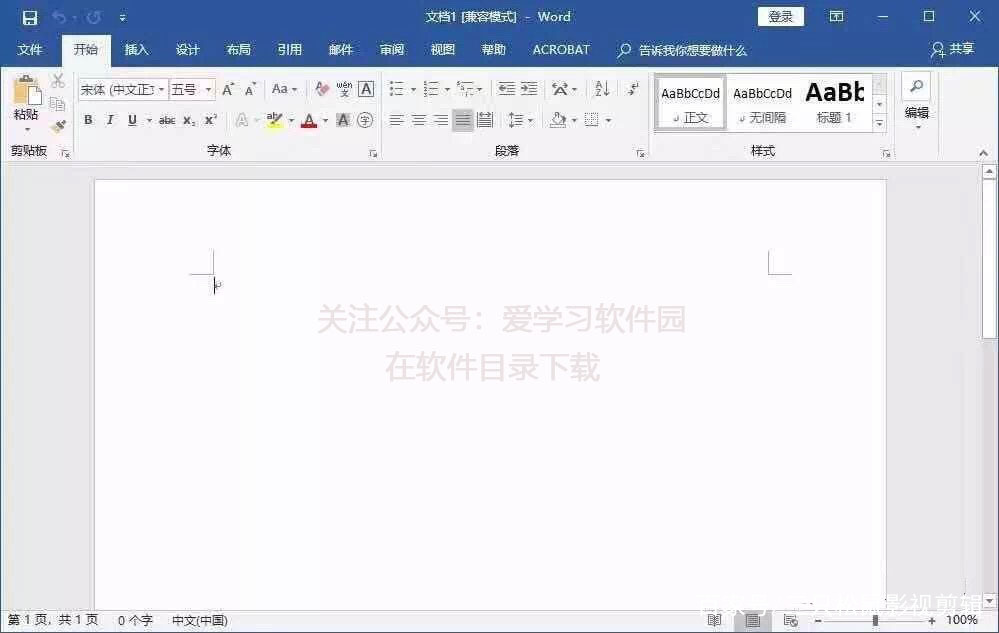Click the 登录 sign in button

(x=780, y=17)
